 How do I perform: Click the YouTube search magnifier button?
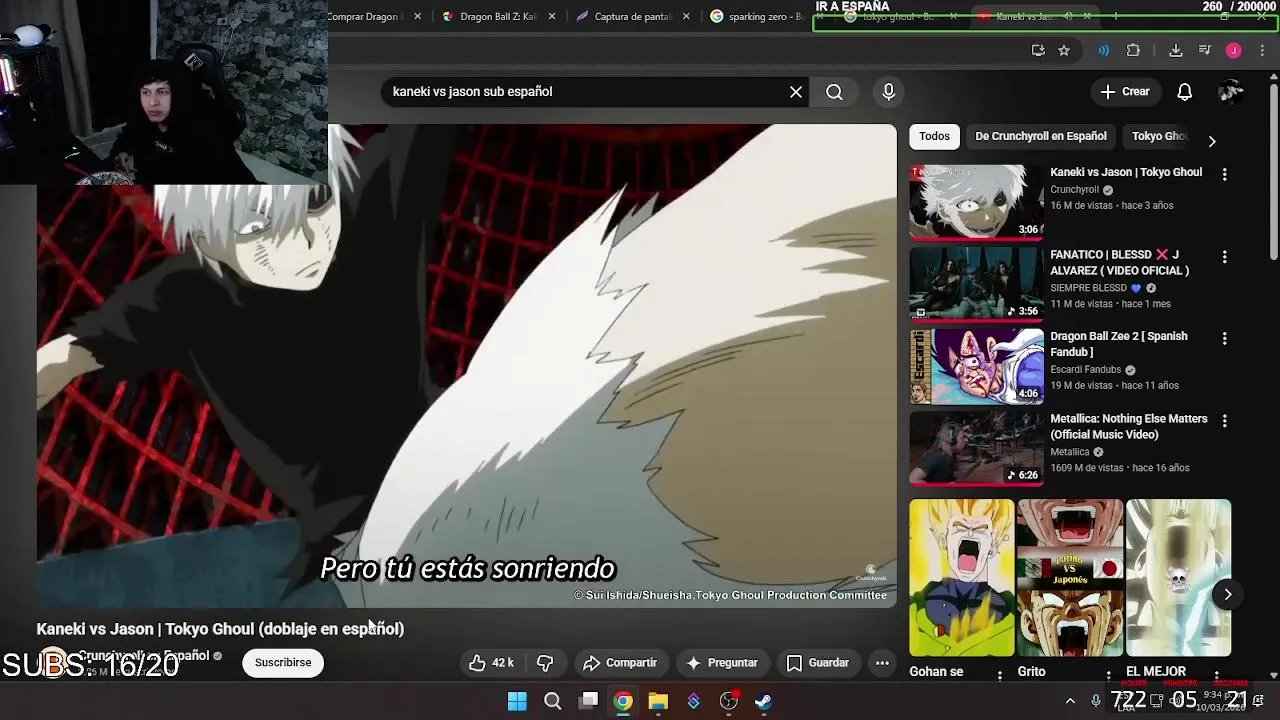(834, 92)
